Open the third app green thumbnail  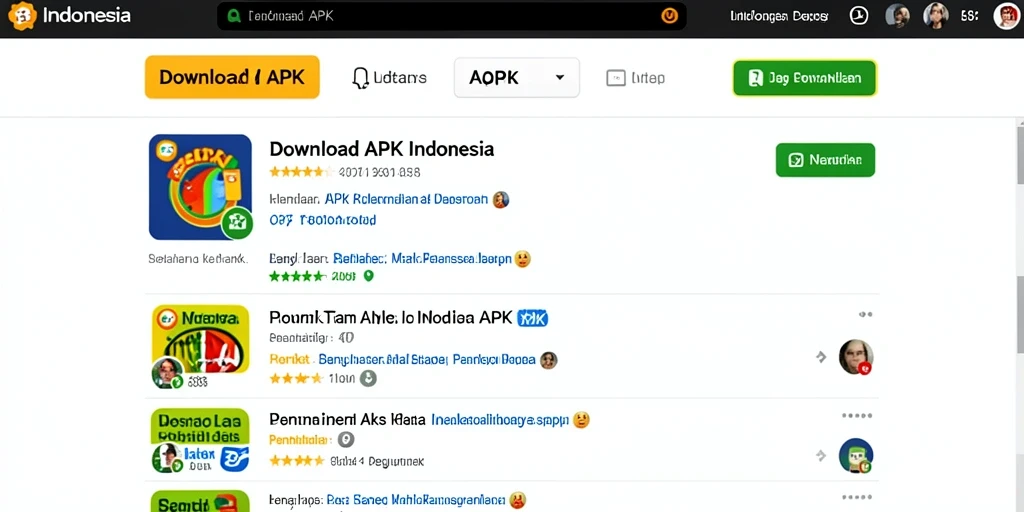200,441
